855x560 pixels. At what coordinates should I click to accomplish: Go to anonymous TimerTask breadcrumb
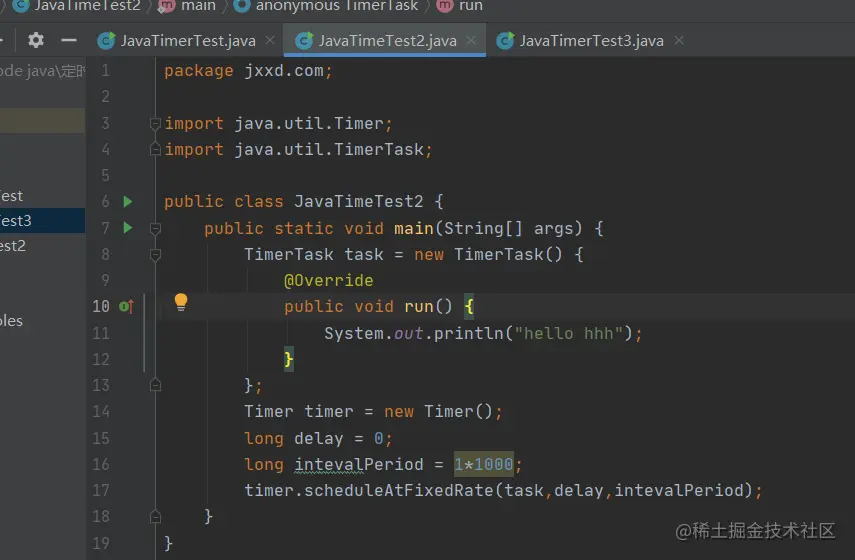(x=337, y=6)
